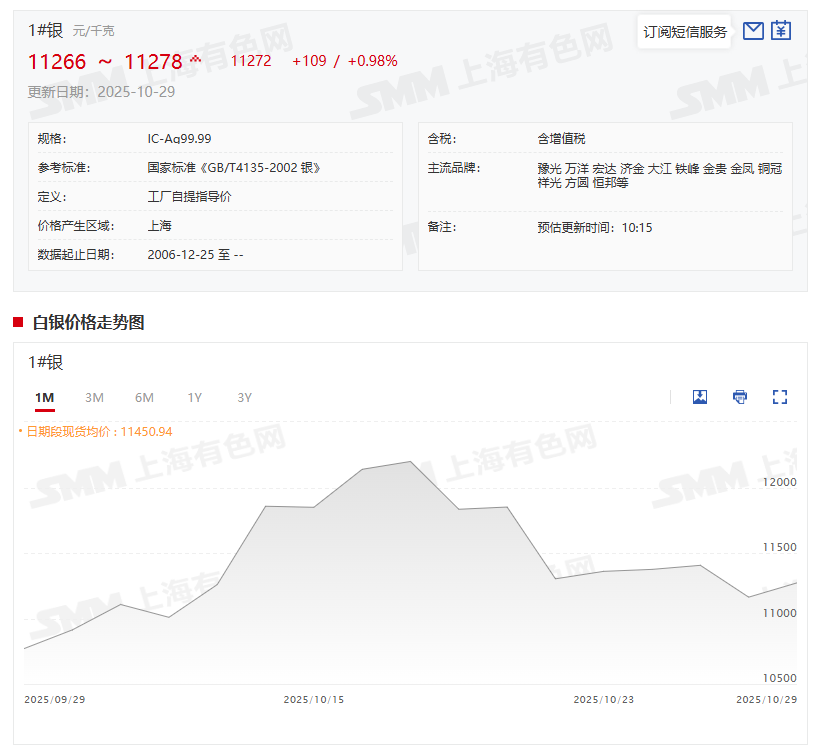Click the price range 11266 ~ 11278
Viewport: 813px width, 751px height.
(105, 62)
